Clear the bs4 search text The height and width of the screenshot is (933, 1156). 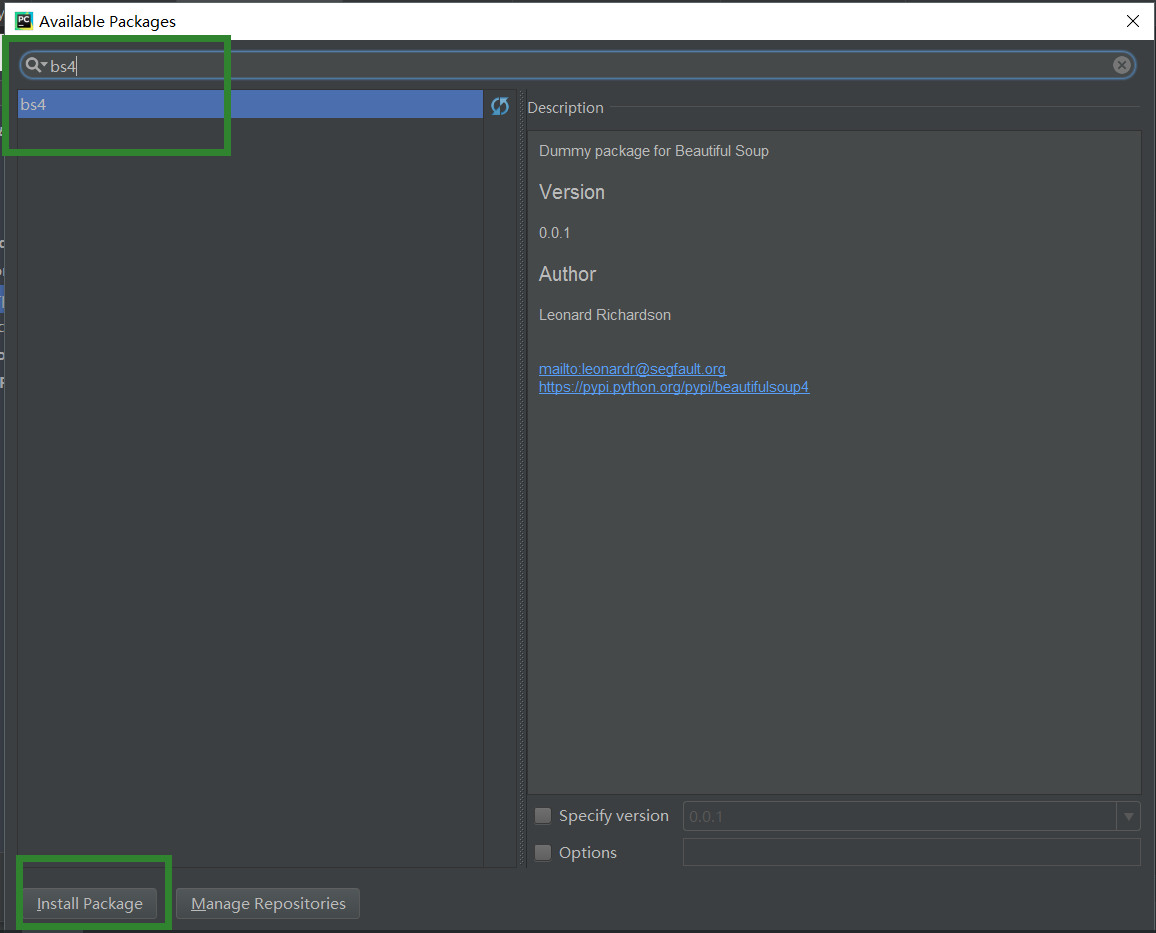click(1121, 66)
